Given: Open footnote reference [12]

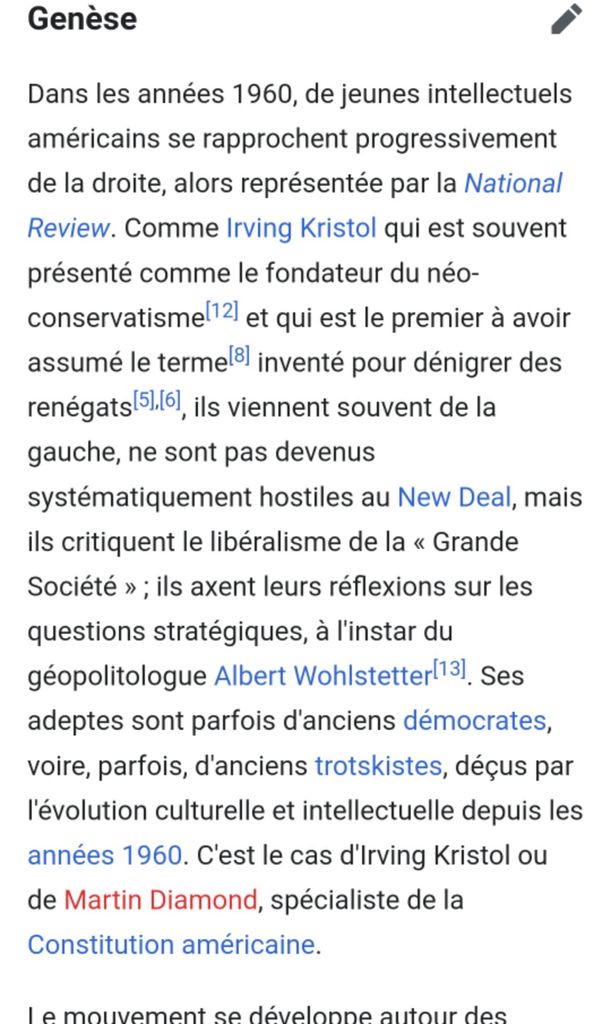Looking at the screenshot, I should click(222, 312).
